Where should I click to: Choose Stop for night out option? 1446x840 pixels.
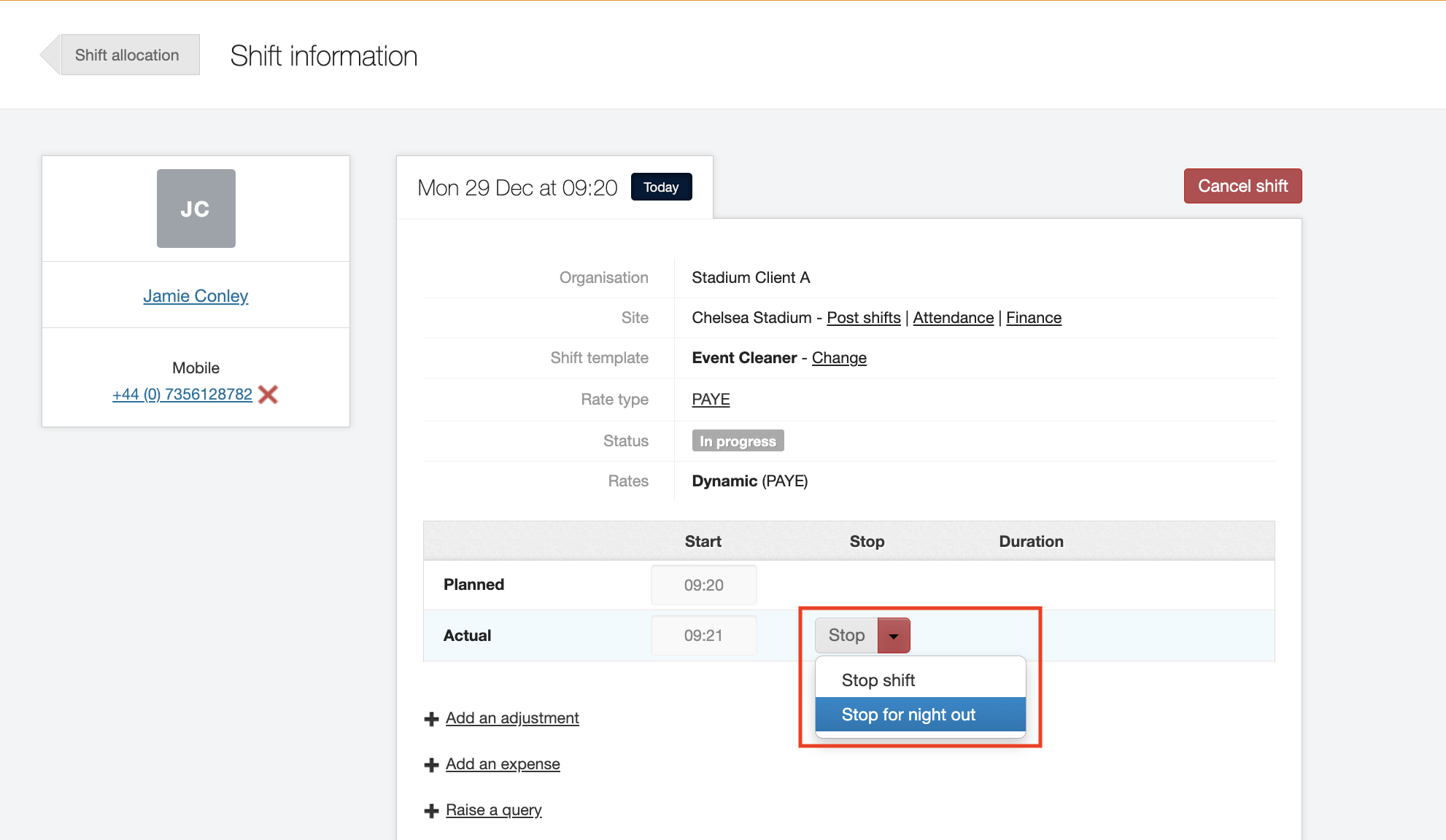[x=908, y=715]
